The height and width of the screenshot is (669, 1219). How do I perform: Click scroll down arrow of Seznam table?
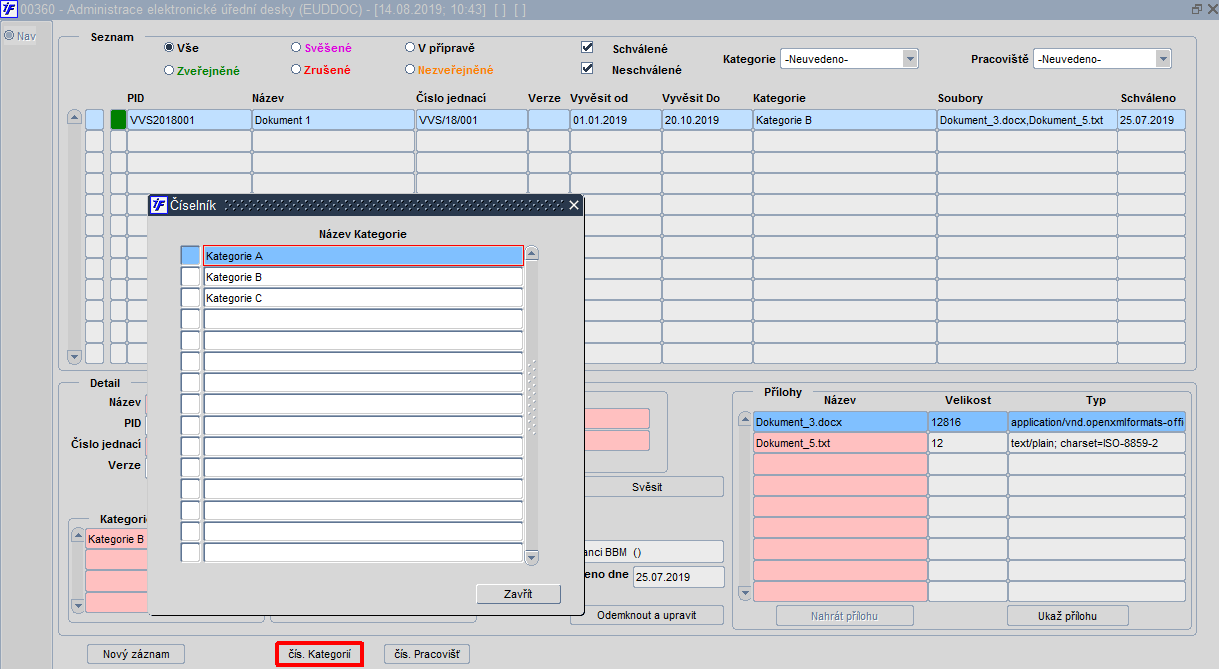click(x=74, y=356)
